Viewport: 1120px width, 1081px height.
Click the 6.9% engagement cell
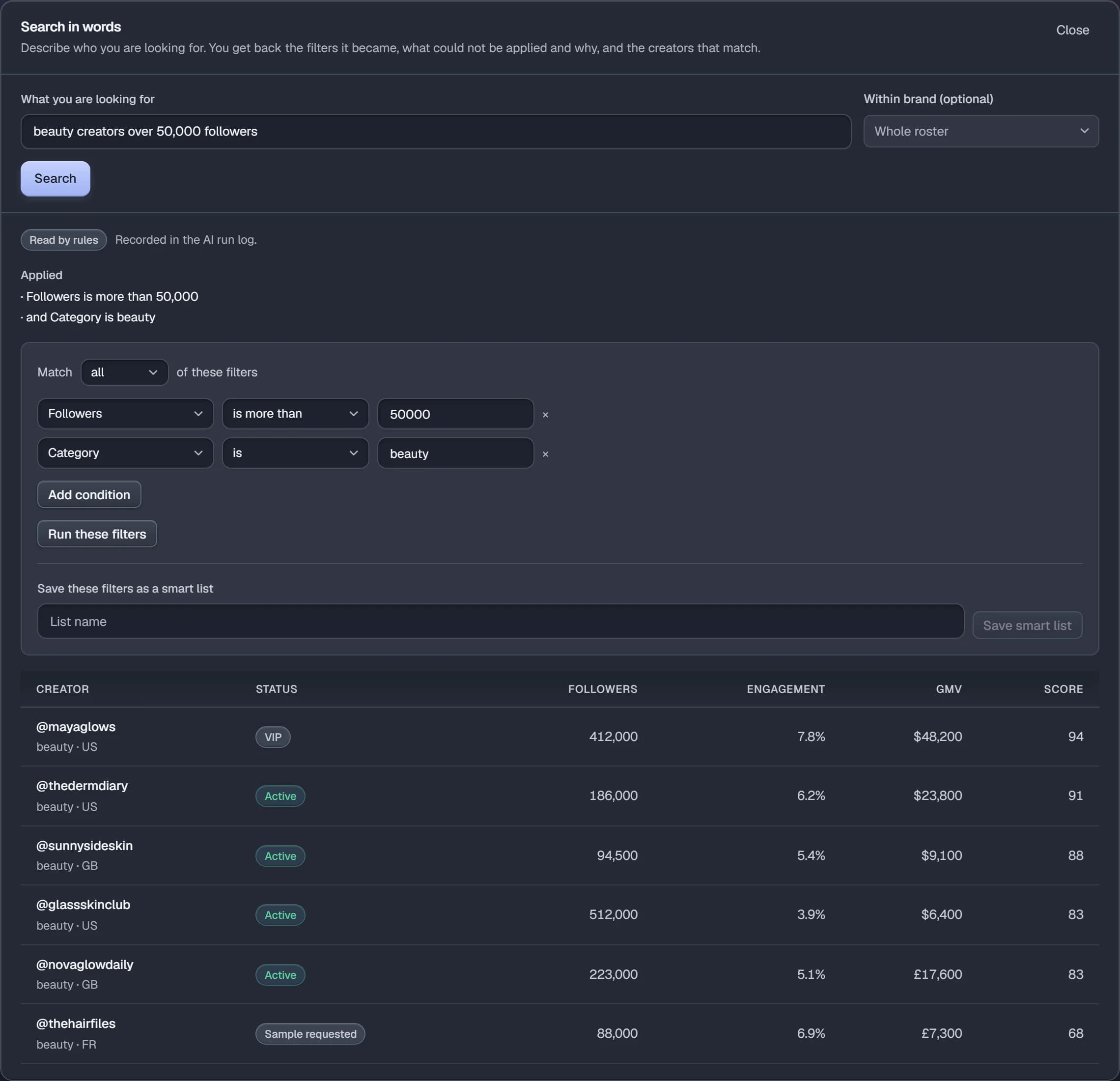tap(811, 1033)
